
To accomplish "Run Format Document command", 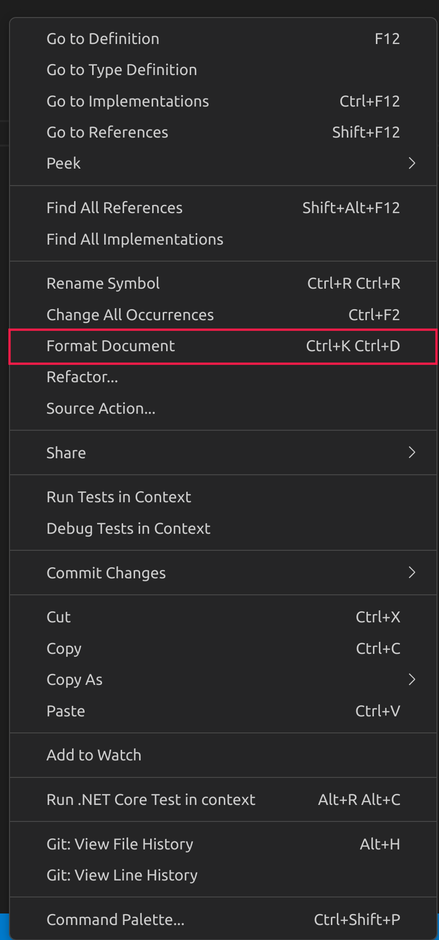I will [223, 346].
